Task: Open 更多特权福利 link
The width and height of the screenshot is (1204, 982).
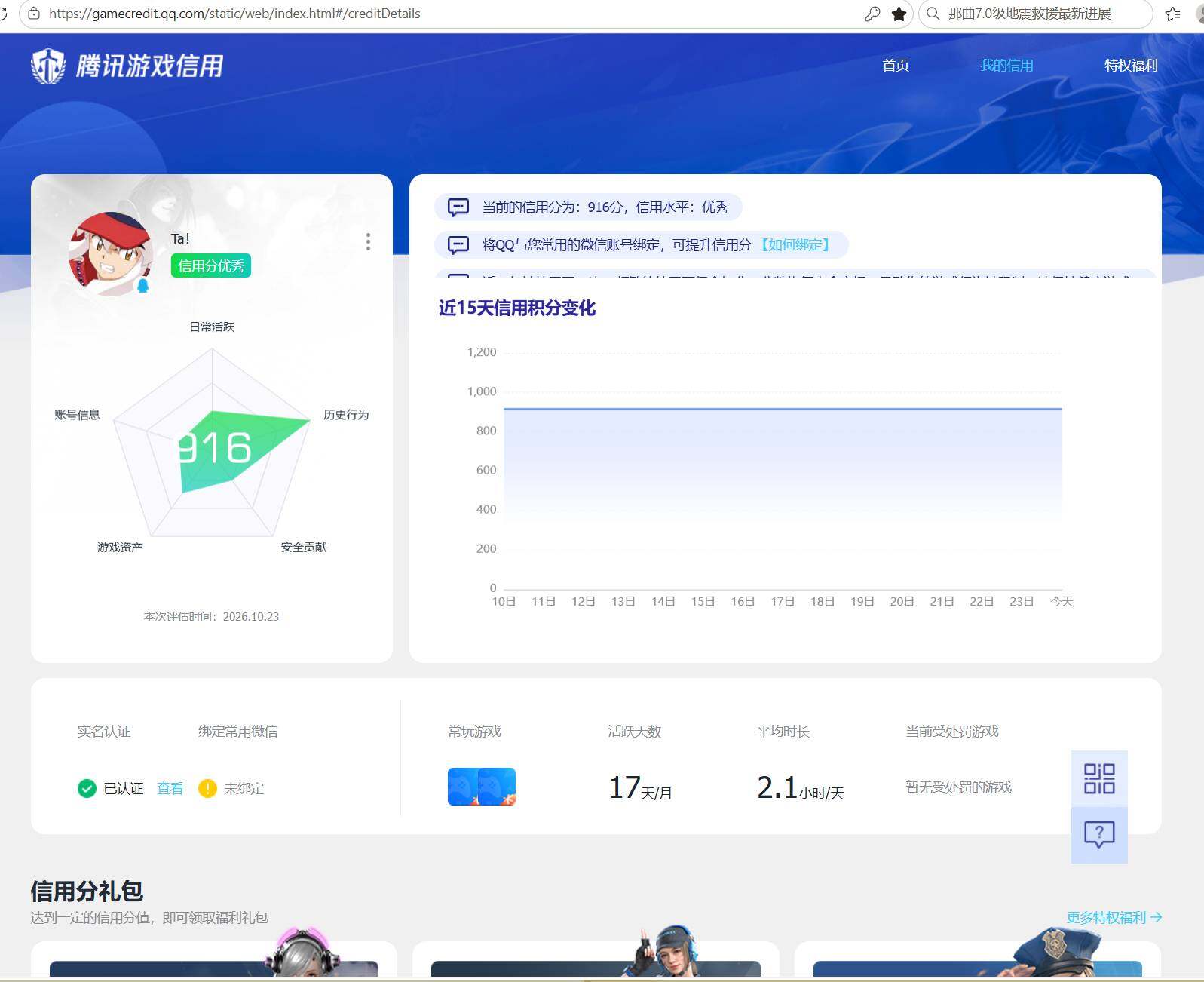Action: [x=1114, y=918]
